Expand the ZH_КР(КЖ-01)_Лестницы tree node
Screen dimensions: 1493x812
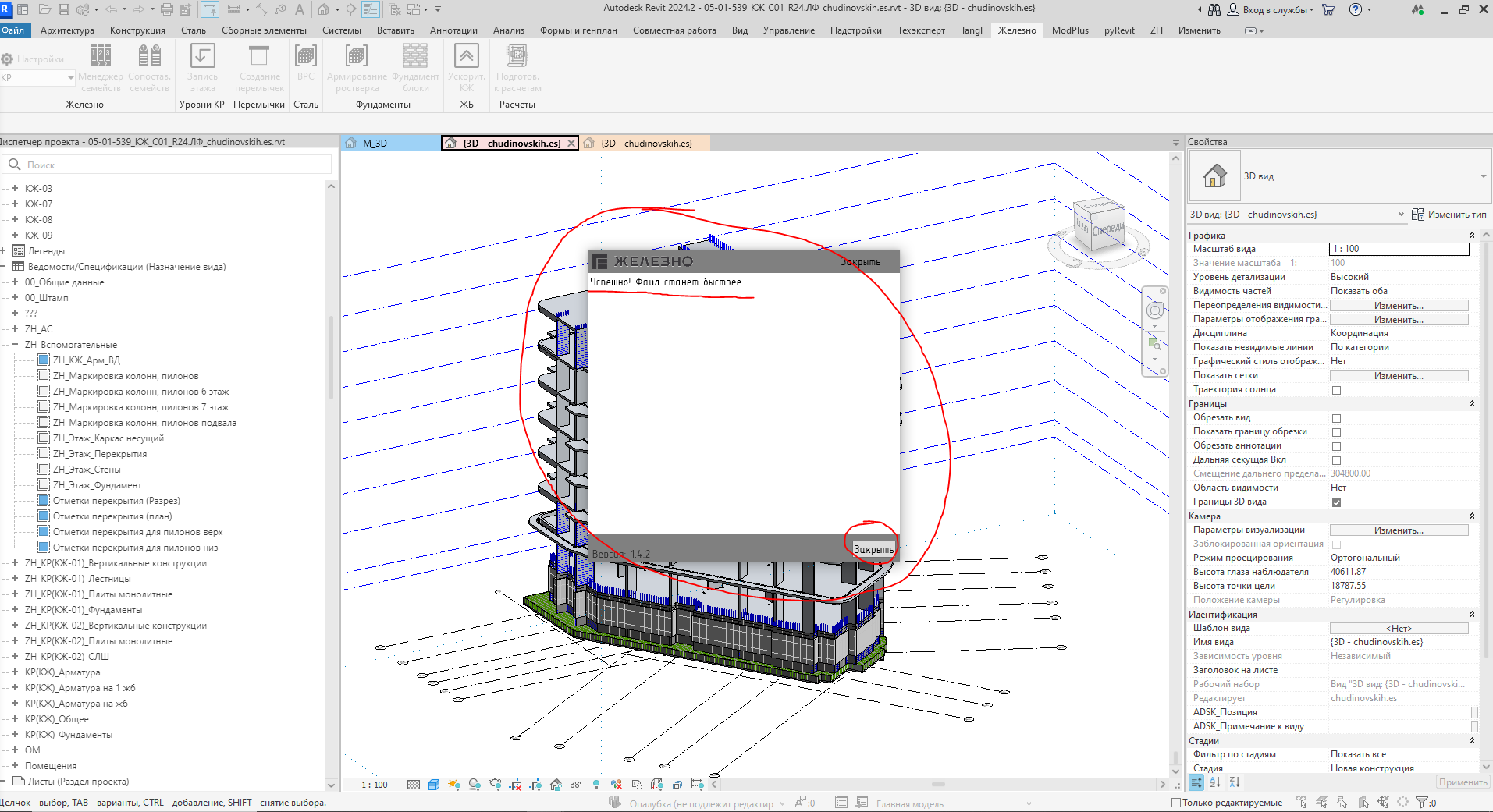pyautogui.click(x=15, y=578)
